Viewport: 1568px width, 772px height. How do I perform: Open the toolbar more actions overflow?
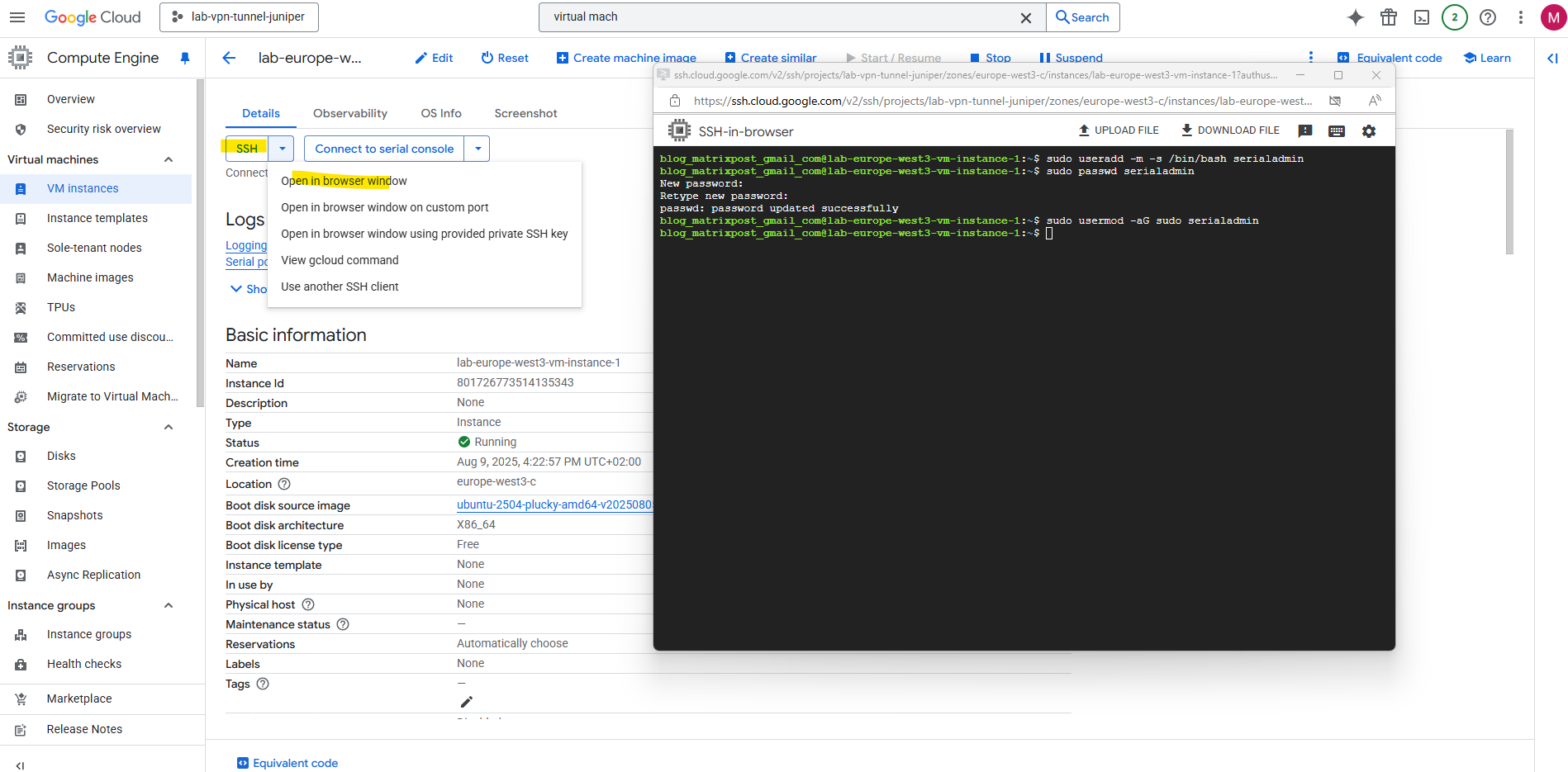tap(1311, 57)
